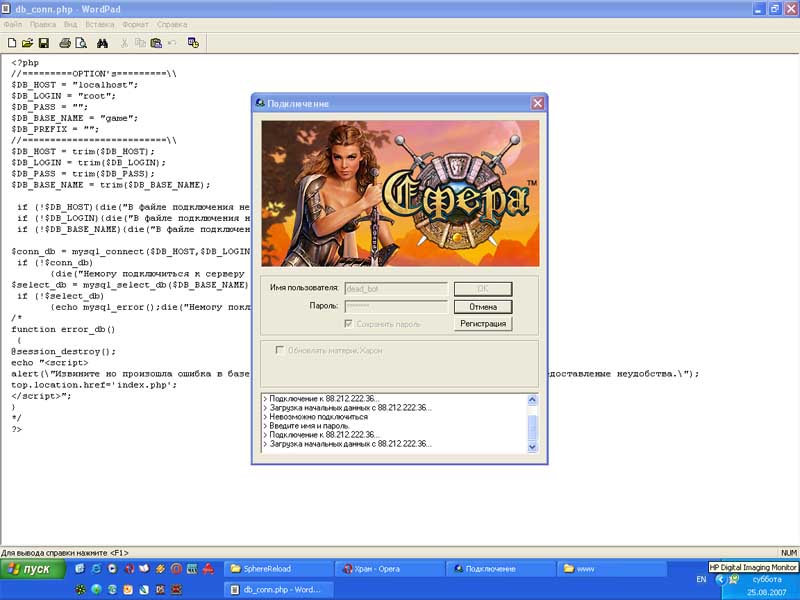The height and width of the screenshot is (600, 800).
Task: Click the NUM status bar indicator
Action: point(788,553)
